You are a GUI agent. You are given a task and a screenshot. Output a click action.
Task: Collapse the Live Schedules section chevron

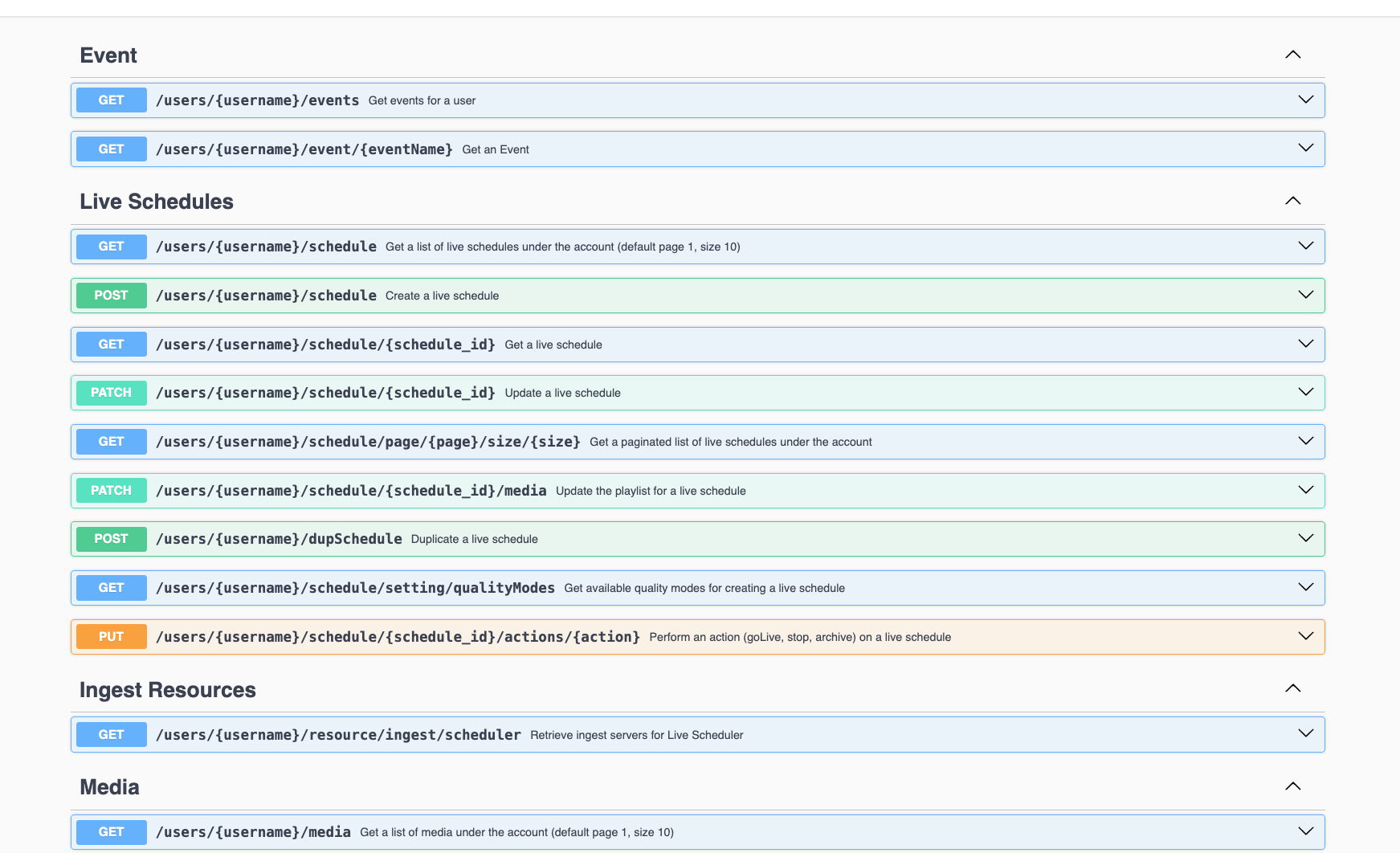pos(1292,201)
